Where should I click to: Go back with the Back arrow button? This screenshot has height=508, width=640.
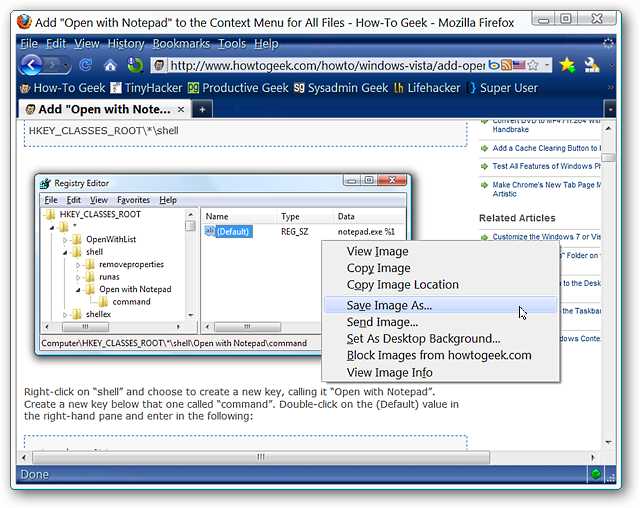tap(31, 64)
